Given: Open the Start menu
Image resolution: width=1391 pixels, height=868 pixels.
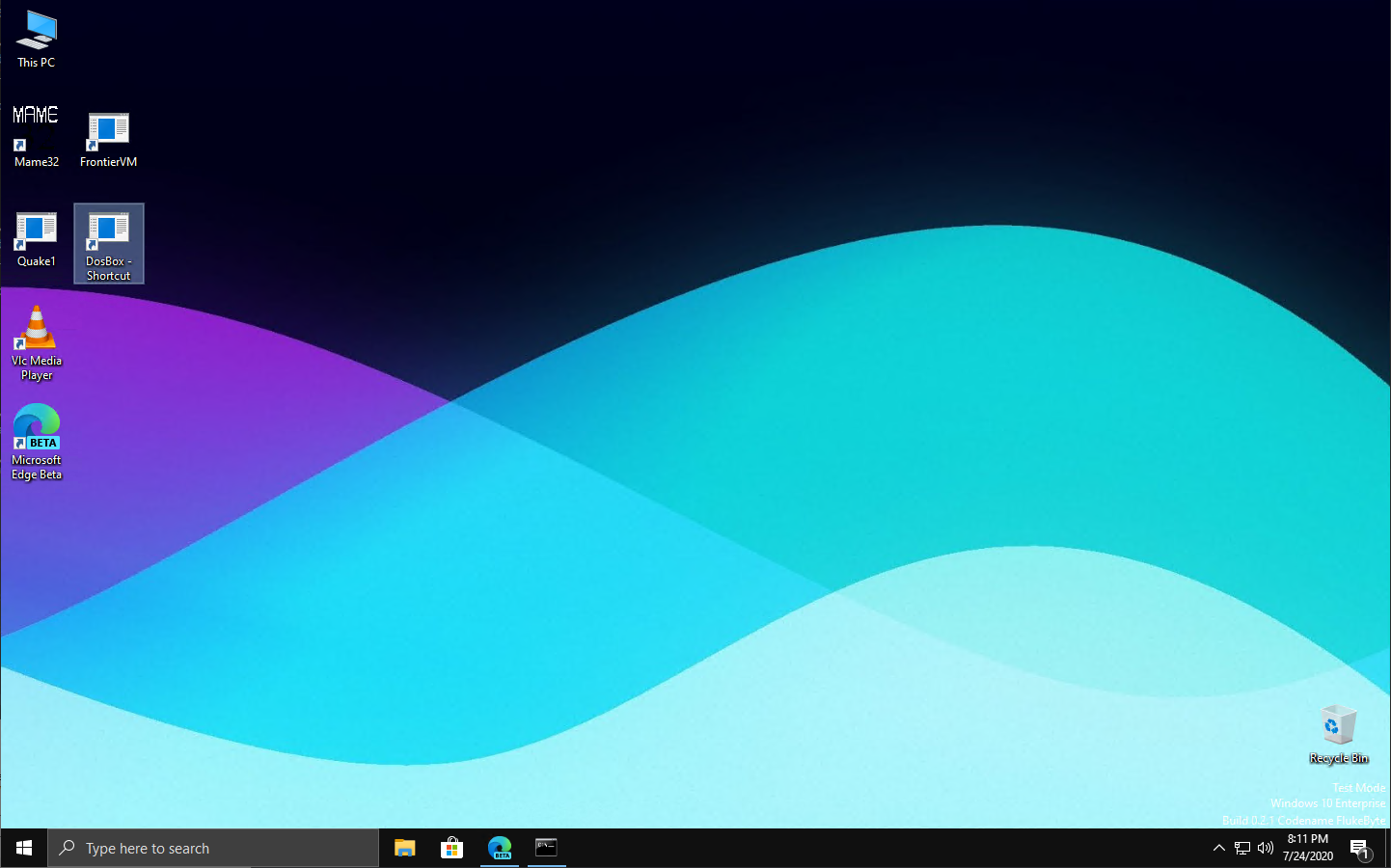Looking at the screenshot, I should pos(23,848).
